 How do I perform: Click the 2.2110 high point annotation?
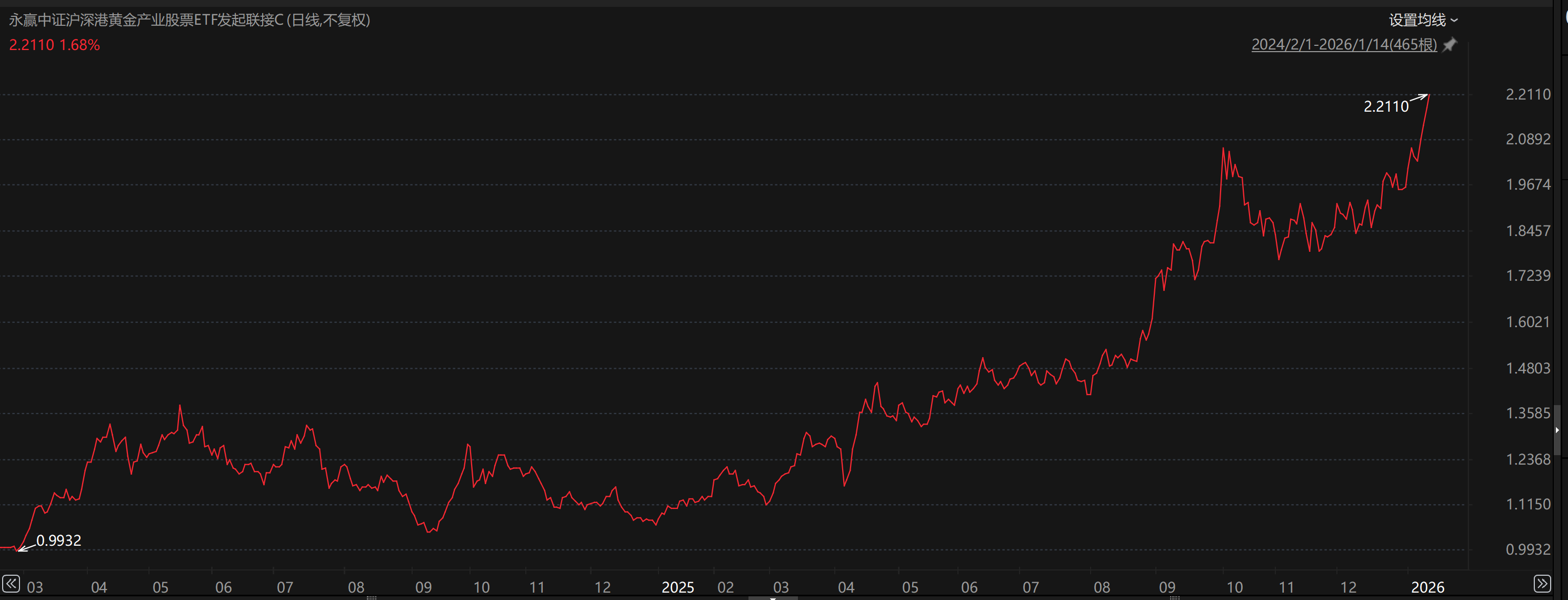[1385, 106]
